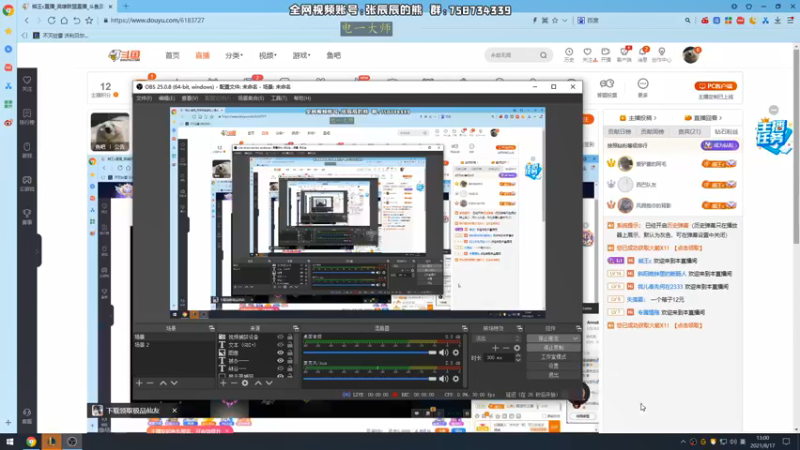The image size is (800, 450).
Task: Move scene down in OBS Scenes panel
Action: coord(174,383)
